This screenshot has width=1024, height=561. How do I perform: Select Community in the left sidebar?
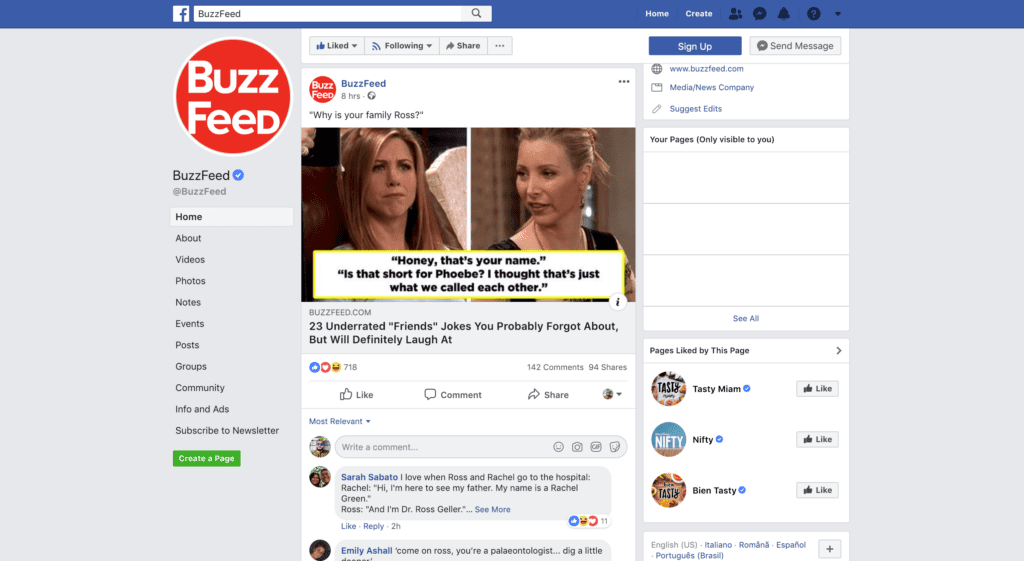(200, 387)
